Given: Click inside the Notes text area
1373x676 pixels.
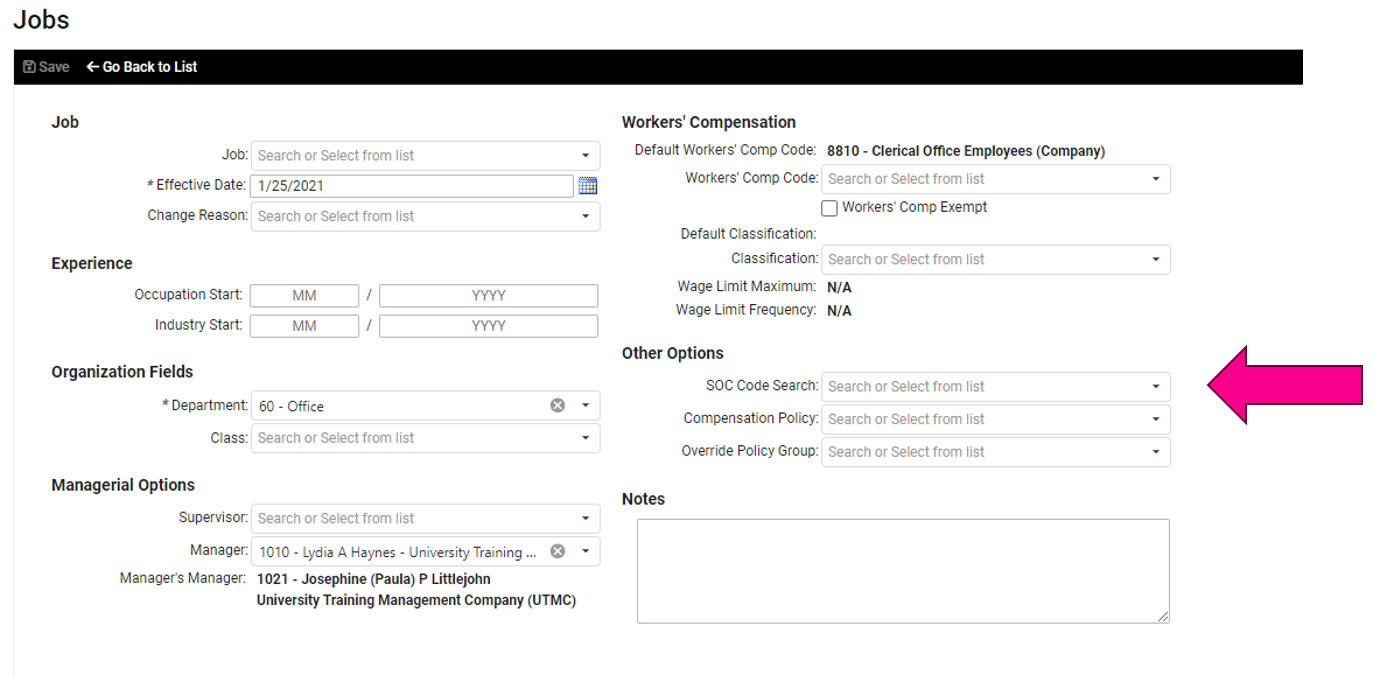Looking at the screenshot, I should tap(902, 570).
